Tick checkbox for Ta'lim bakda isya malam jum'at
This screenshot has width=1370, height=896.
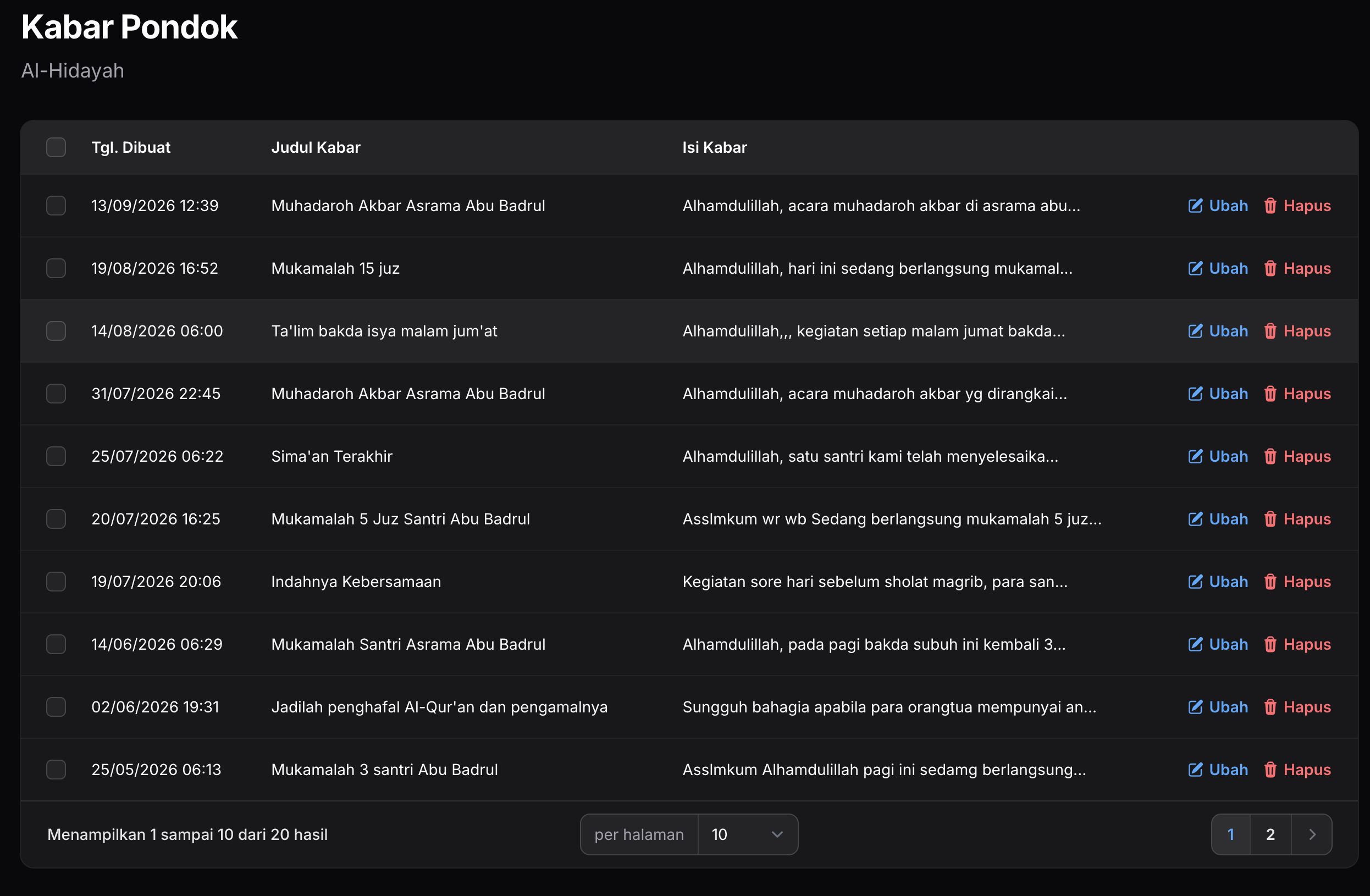point(56,331)
